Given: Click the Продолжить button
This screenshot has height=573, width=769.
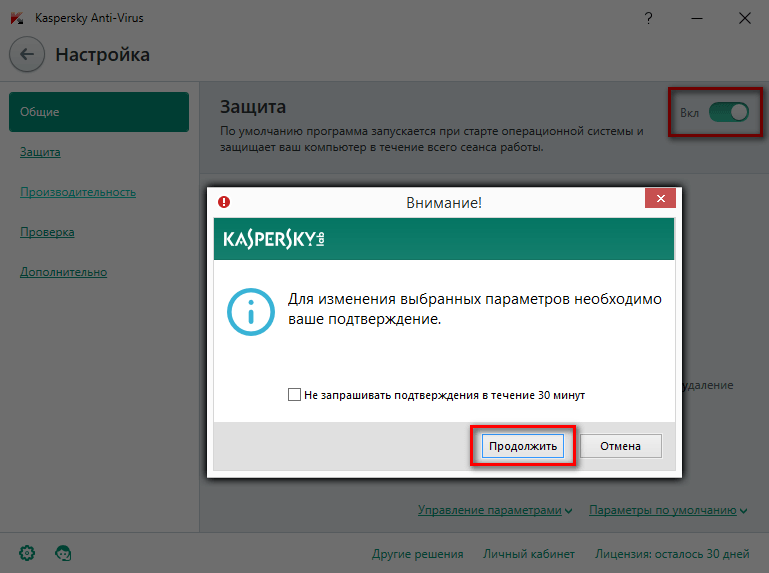Looking at the screenshot, I should [523, 446].
